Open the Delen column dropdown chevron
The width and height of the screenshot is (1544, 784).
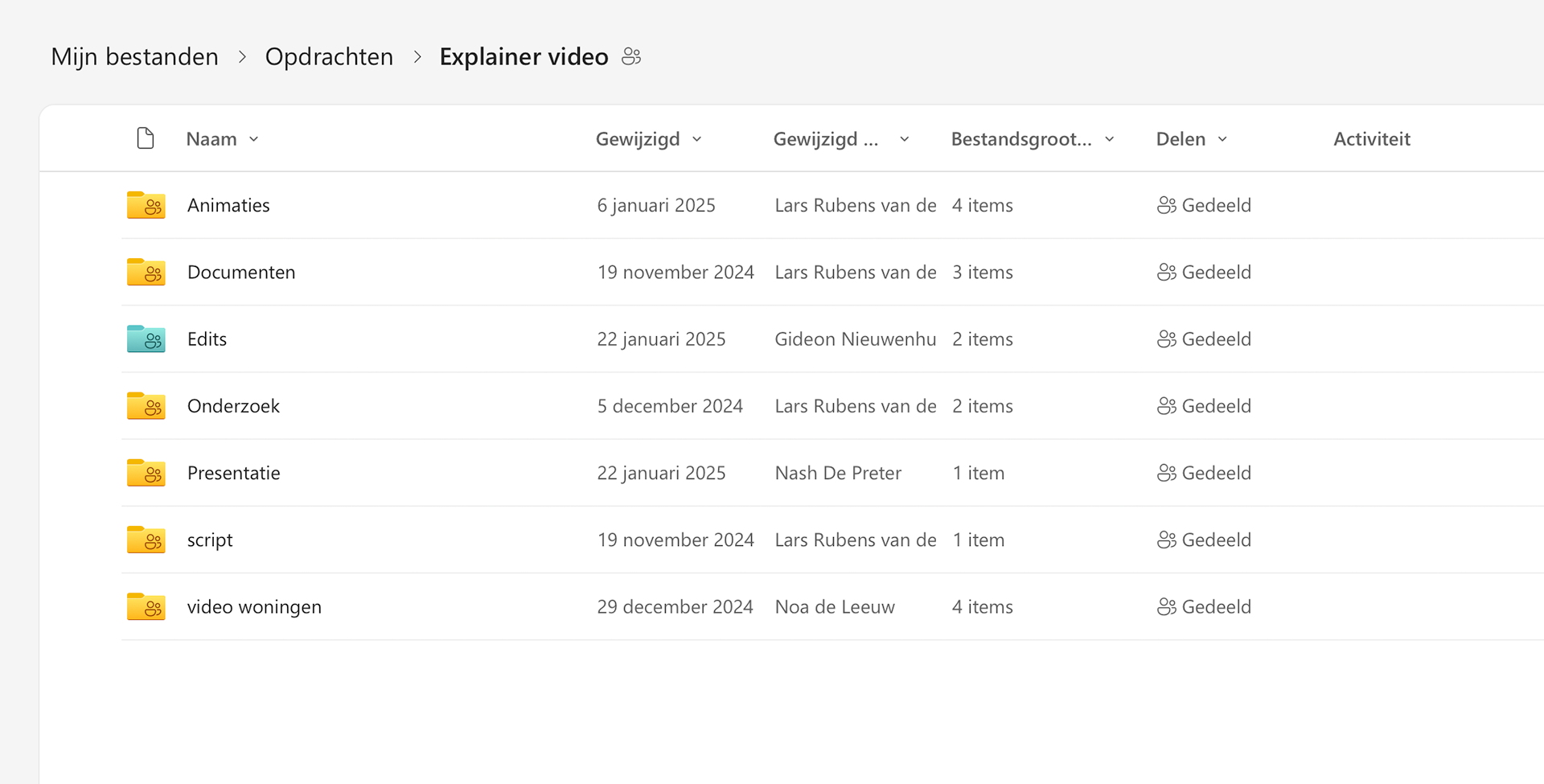point(1222,139)
